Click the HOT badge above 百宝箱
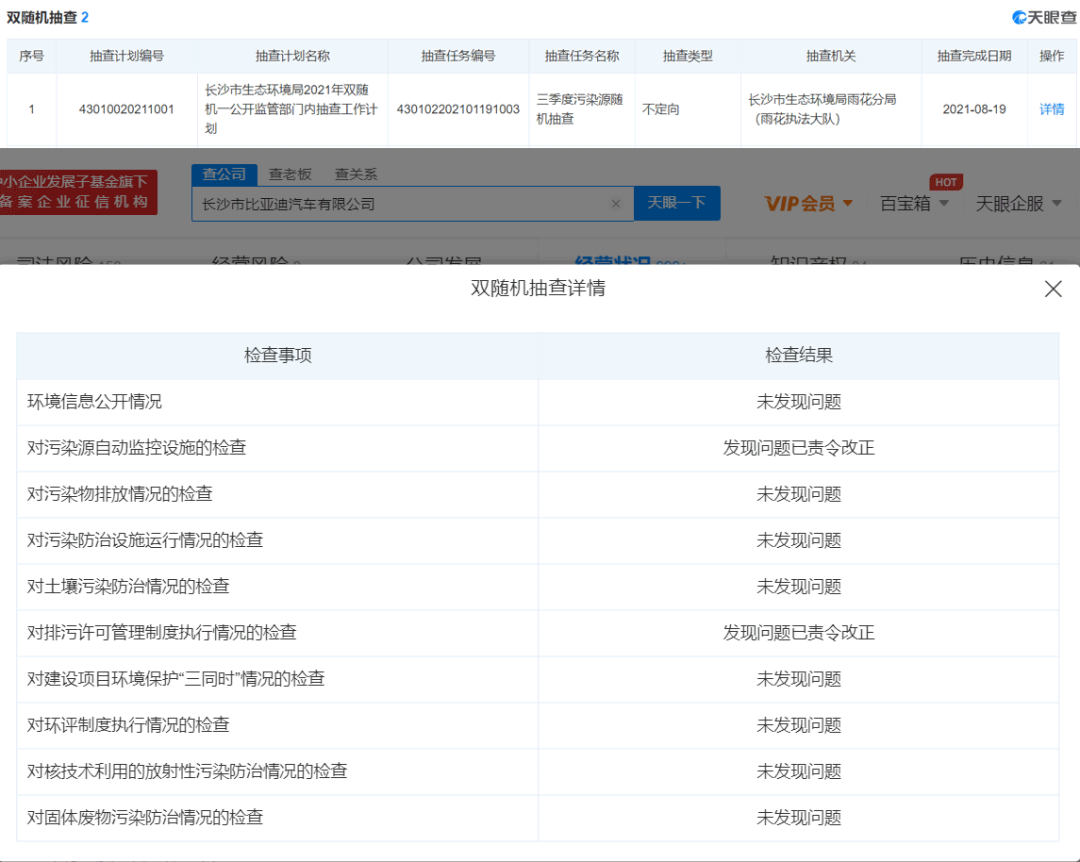This screenshot has height=862, width=1080. click(x=945, y=182)
